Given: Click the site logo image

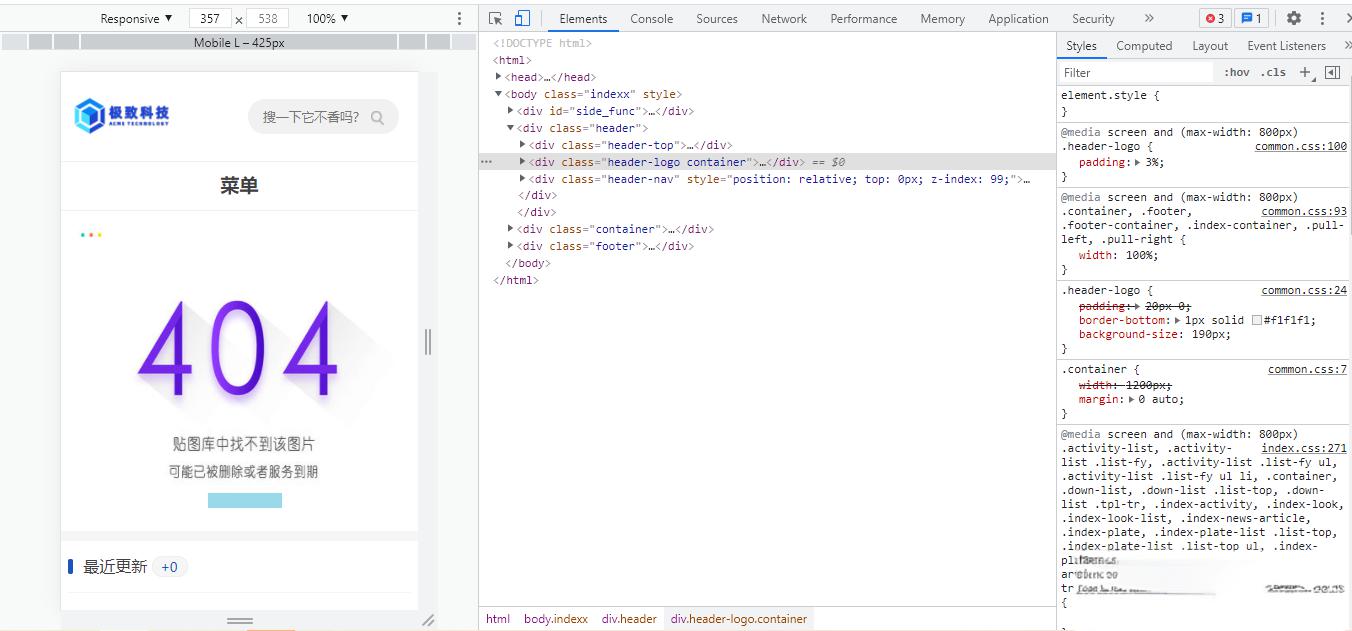Looking at the screenshot, I should tap(122, 115).
